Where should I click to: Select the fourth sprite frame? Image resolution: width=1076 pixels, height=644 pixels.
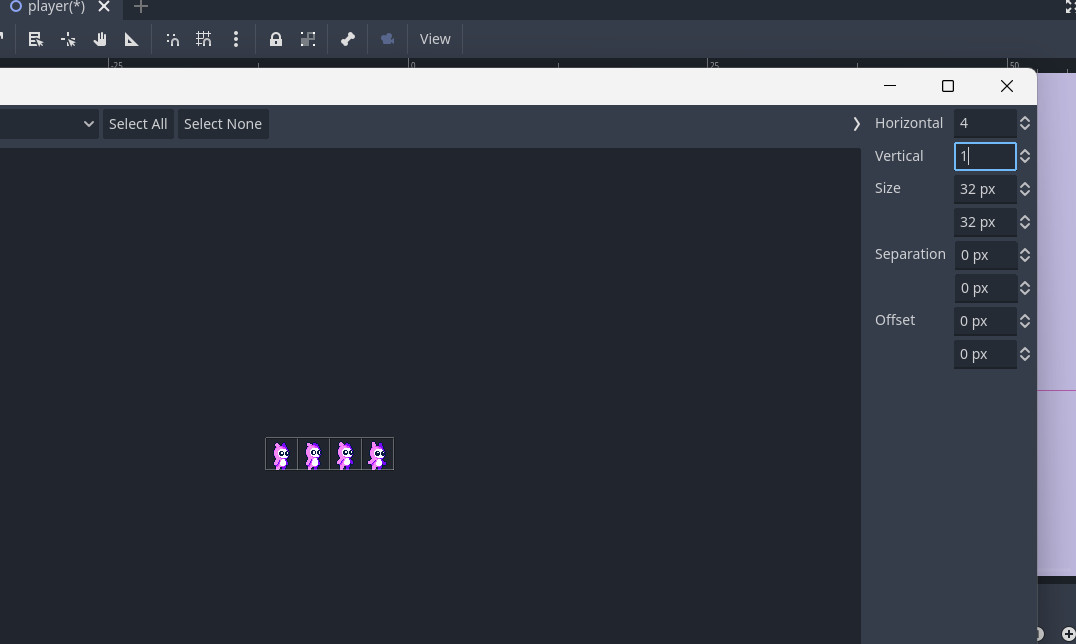378,454
